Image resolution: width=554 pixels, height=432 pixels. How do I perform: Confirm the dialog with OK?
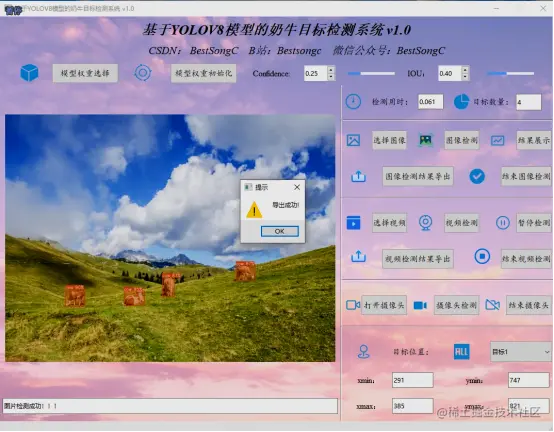(x=279, y=231)
